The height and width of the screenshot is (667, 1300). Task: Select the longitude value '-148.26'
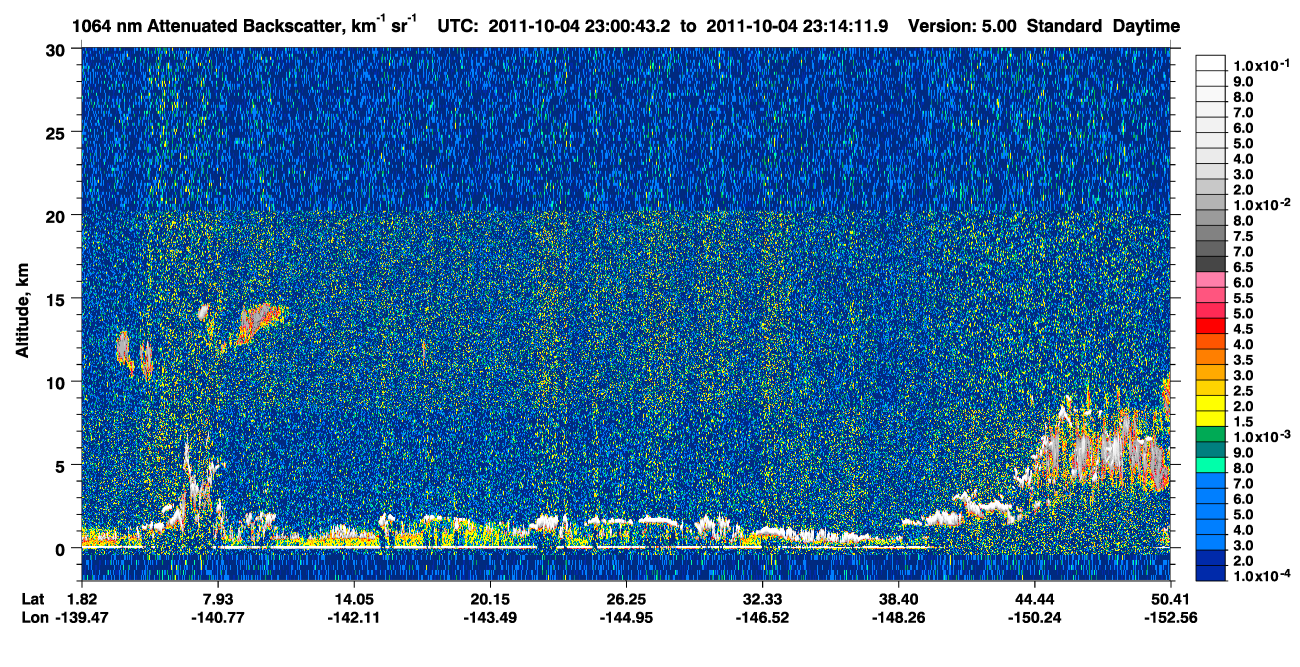click(x=899, y=617)
